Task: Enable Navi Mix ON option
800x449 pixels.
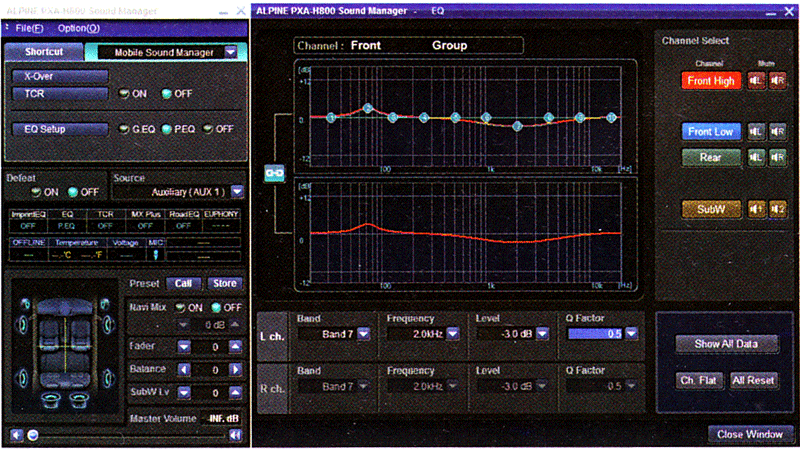Action: (x=181, y=307)
